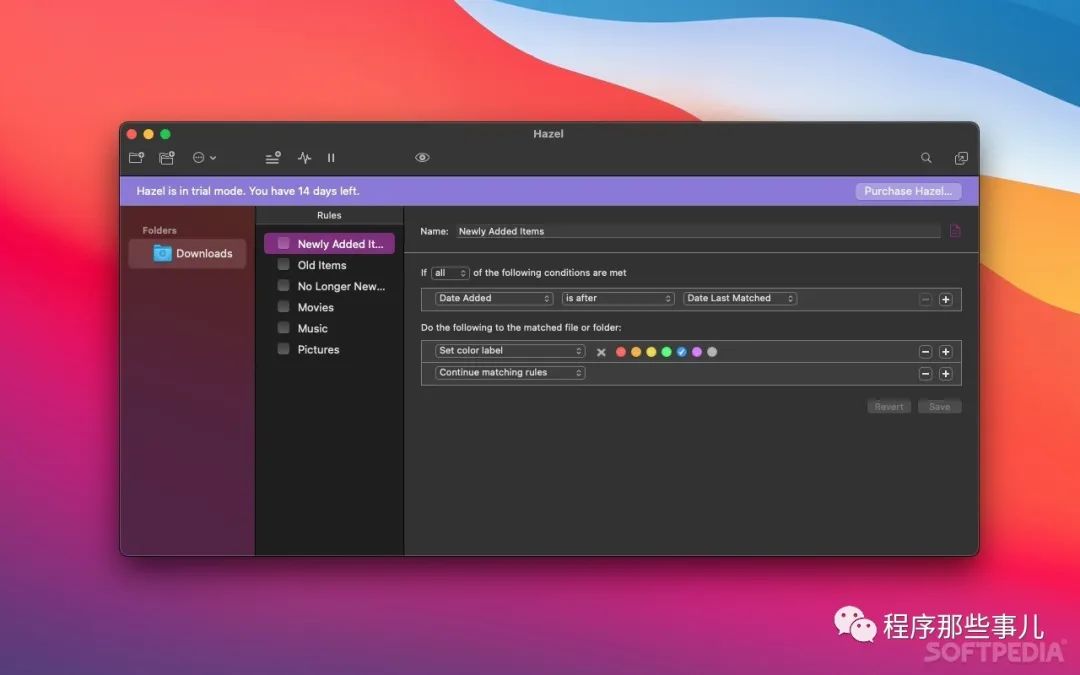Select the Newly Added Items rule

tap(329, 244)
